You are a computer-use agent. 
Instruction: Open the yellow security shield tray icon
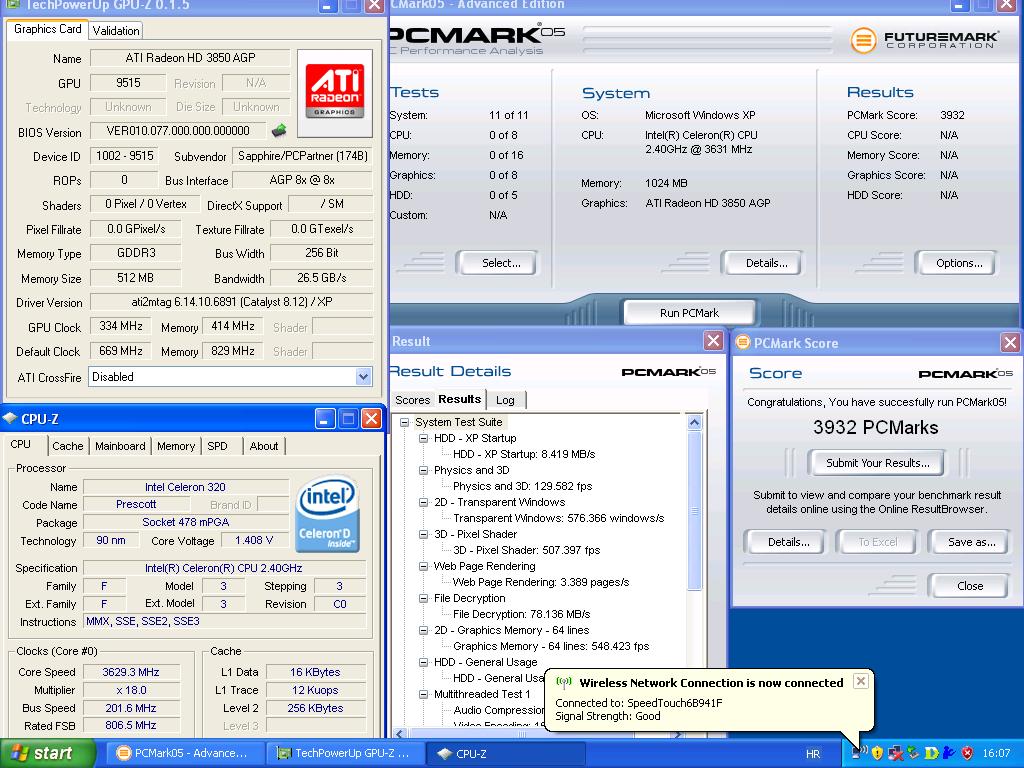tap(877, 753)
